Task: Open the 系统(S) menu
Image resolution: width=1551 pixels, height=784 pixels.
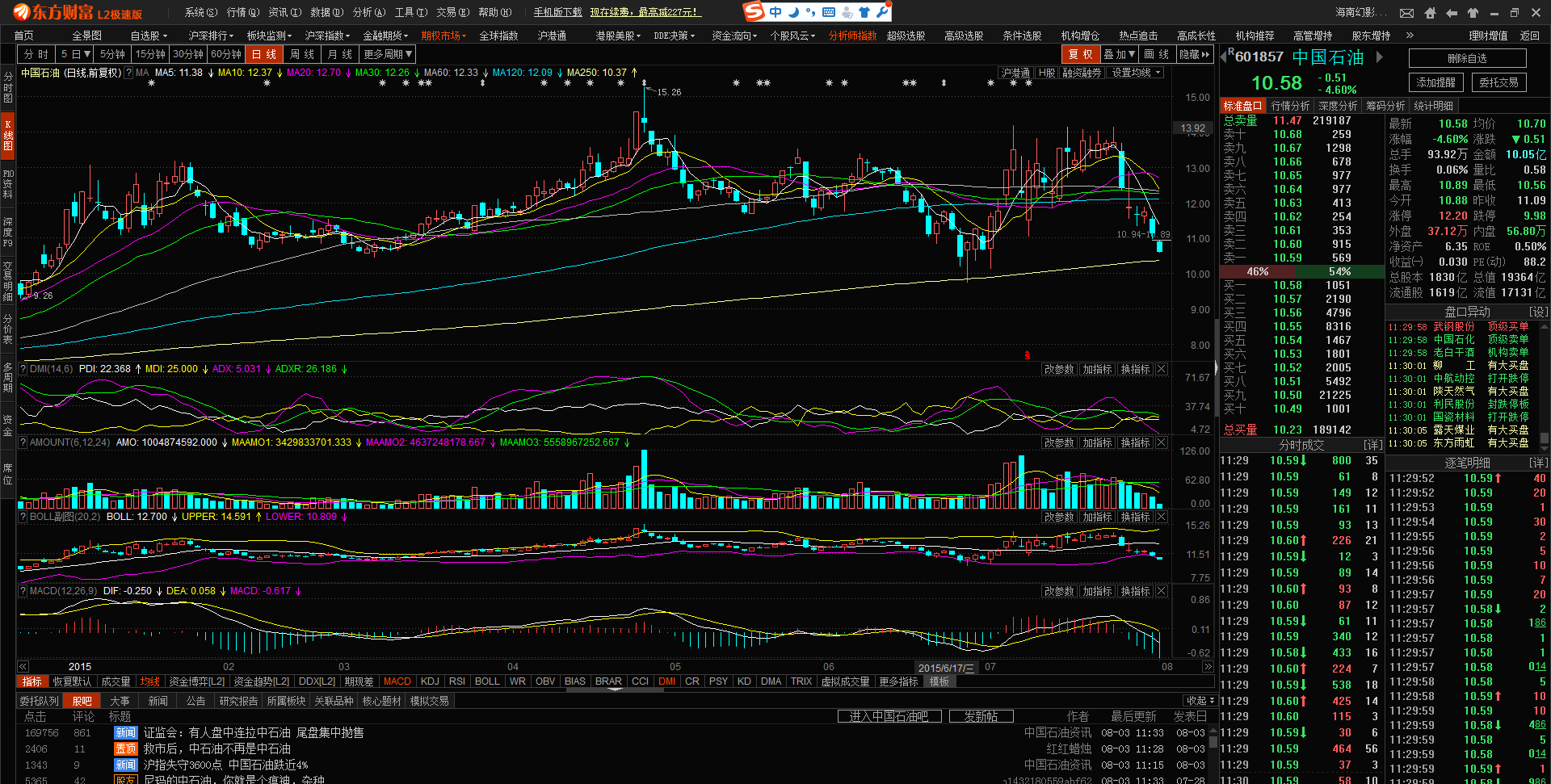Action: click(x=201, y=12)
